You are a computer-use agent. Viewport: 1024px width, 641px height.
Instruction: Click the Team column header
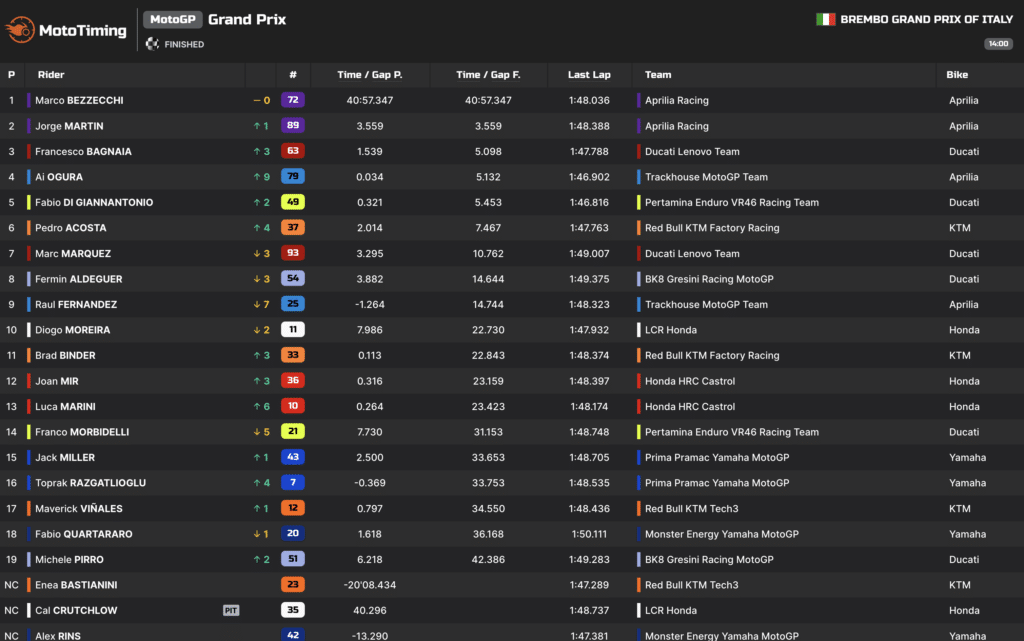click(x=658, y=74)
